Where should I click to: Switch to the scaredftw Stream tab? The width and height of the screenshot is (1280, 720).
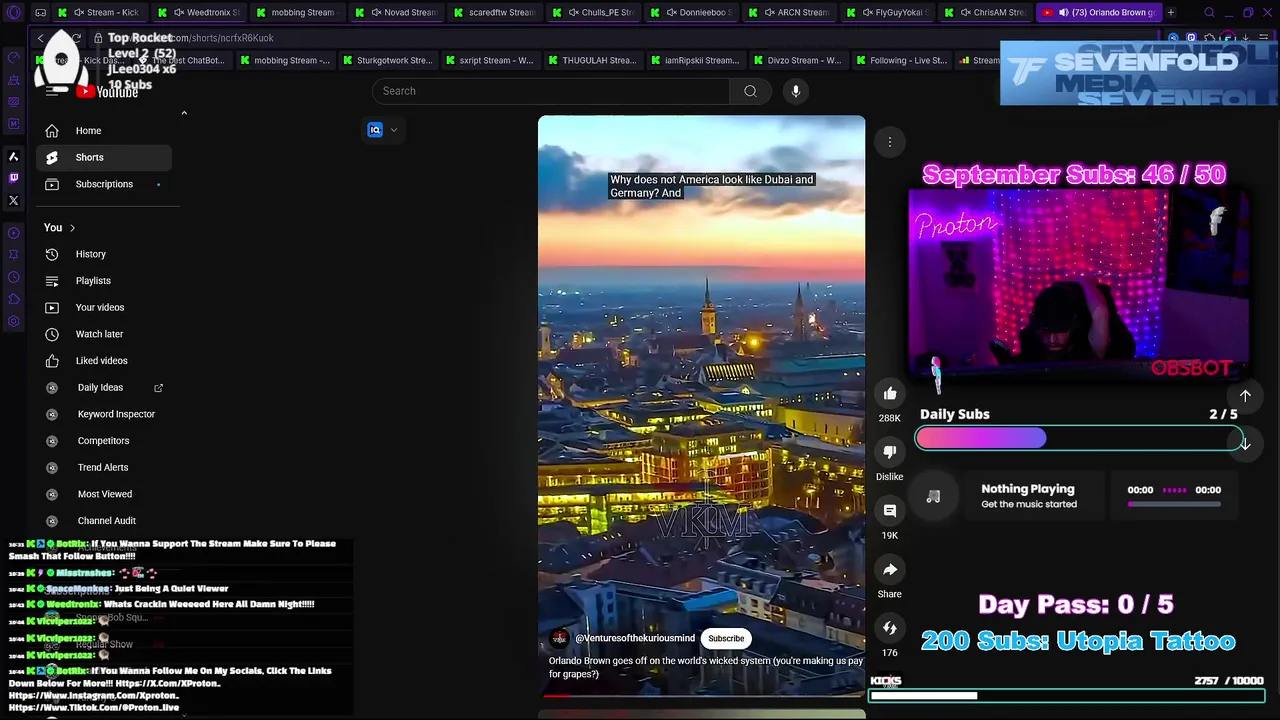coord(494,12)
